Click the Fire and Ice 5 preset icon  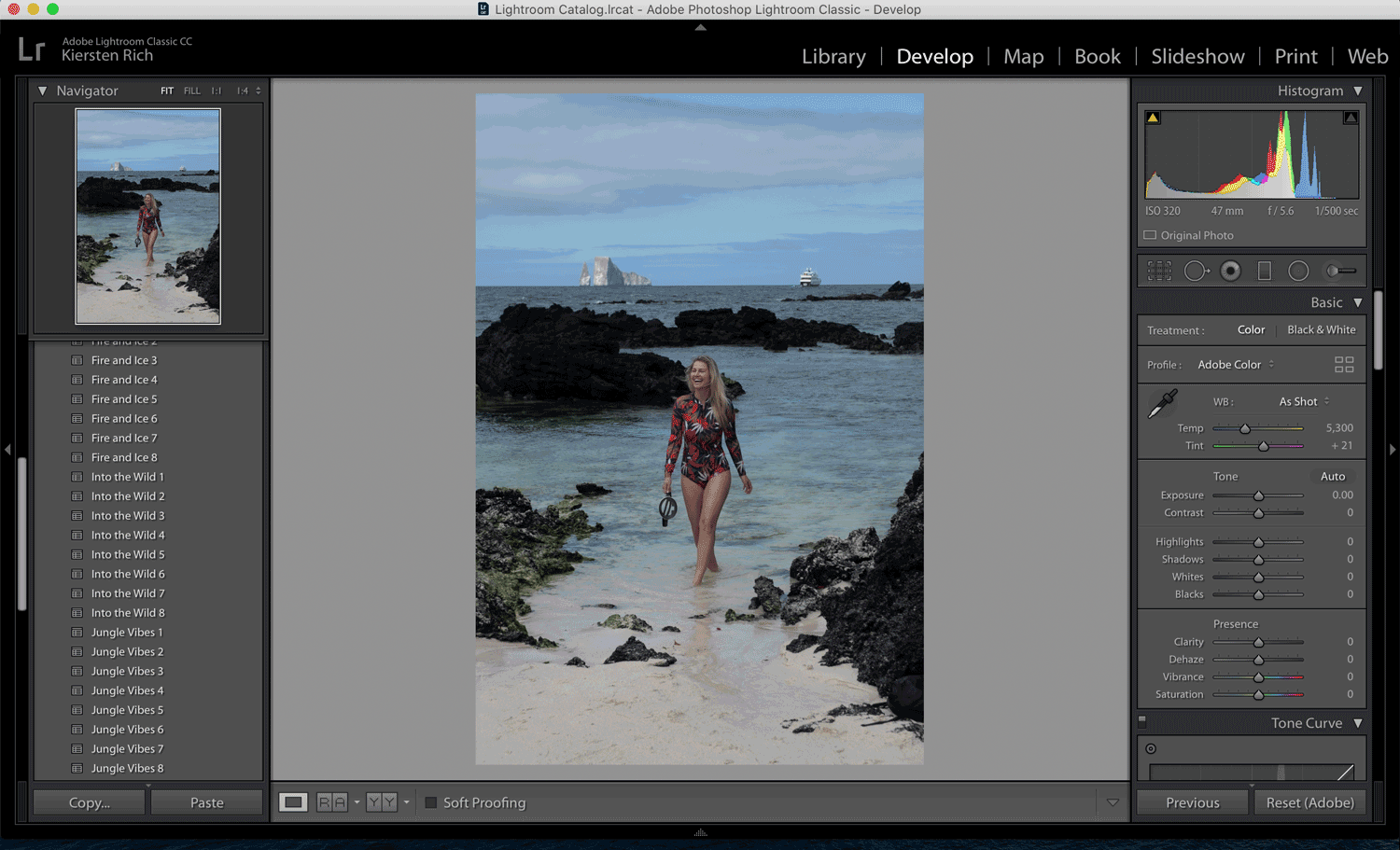tap(77, 399)
